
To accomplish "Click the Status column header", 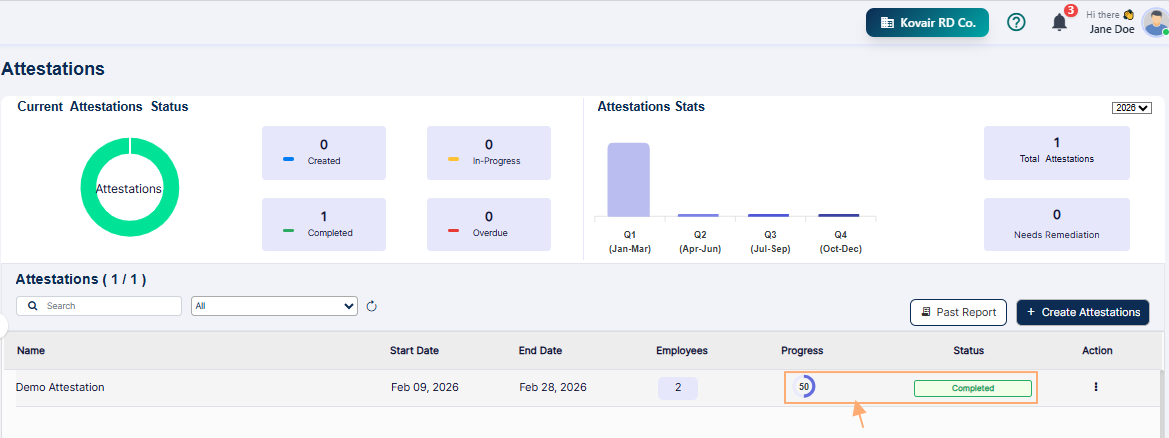I will tap(968, 350).
